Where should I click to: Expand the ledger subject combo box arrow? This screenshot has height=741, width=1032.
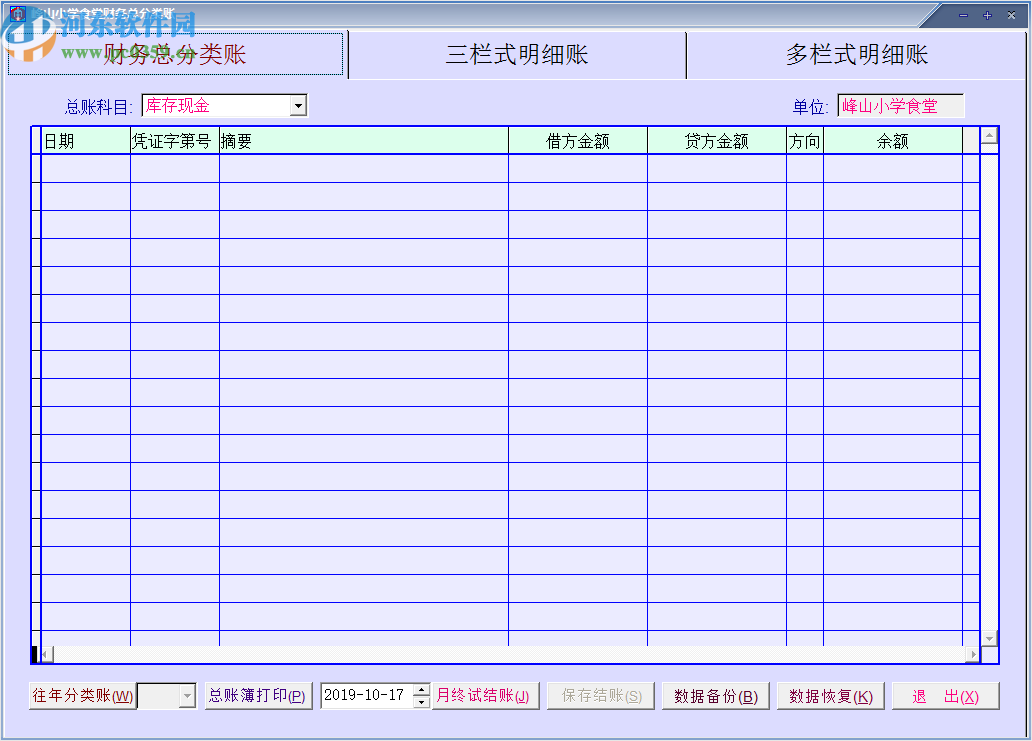point(297,104)
